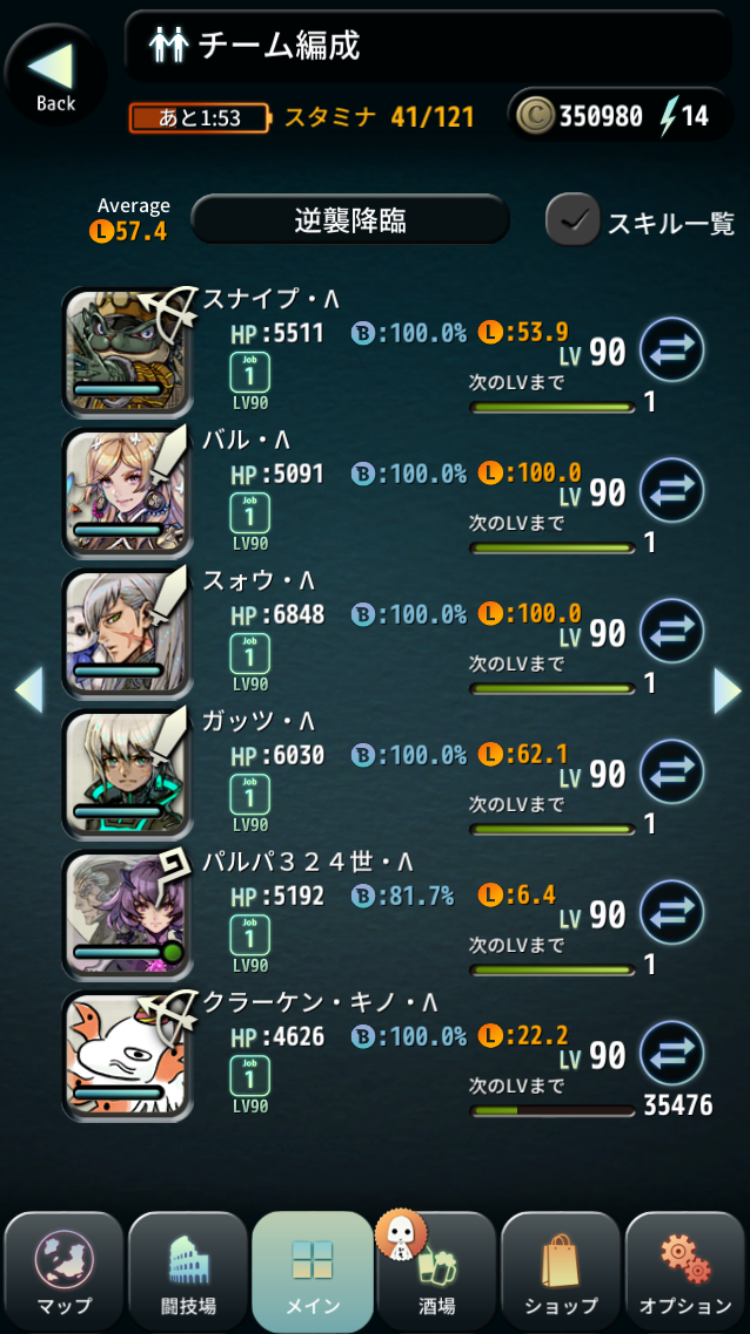Open the 酒場 tab
750x1334 pixels.
(x=436, y=1272)
